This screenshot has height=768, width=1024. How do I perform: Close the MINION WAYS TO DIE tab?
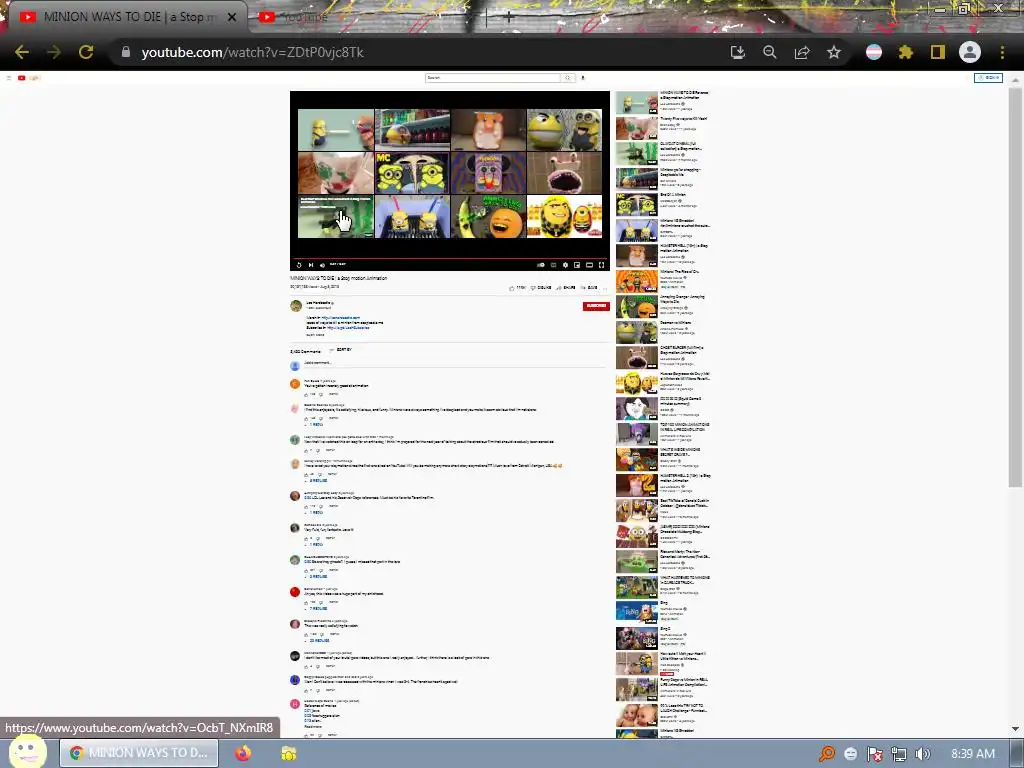(x=232, y=17)
